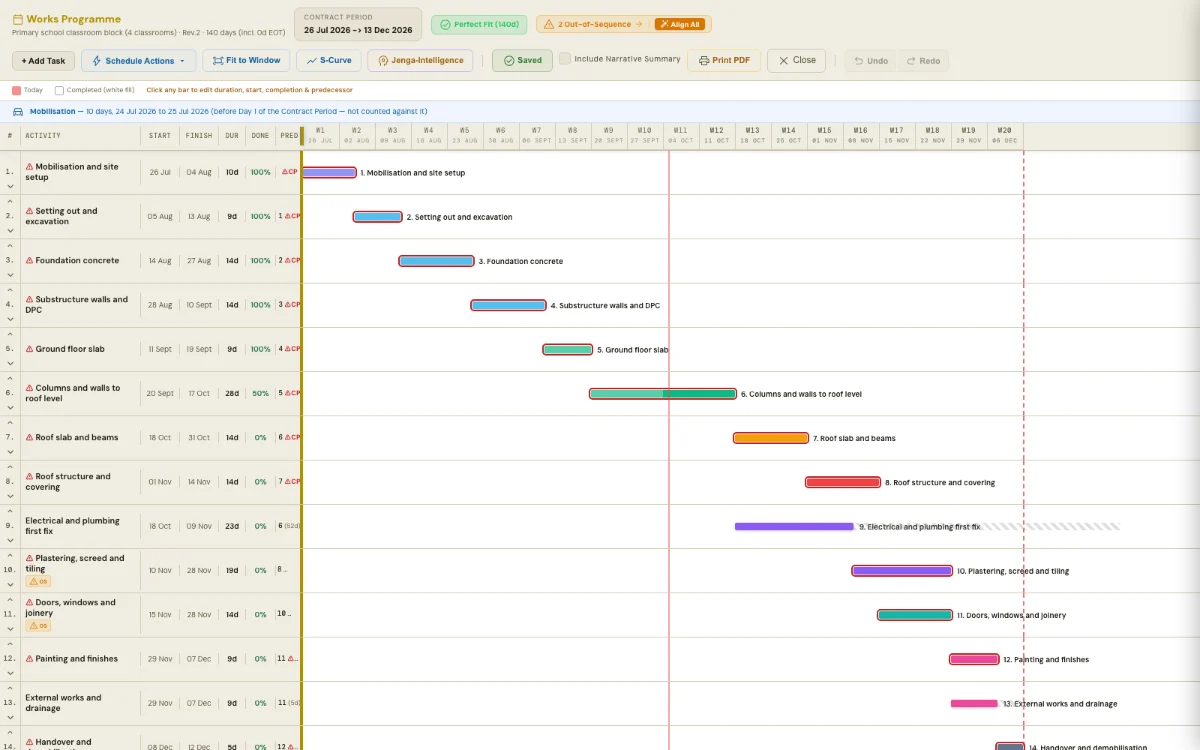Click the warning icon beside Setting out and excavation
Image resolution: width=1200 pixels, height=750 pixels.
(x=30, y=211)
